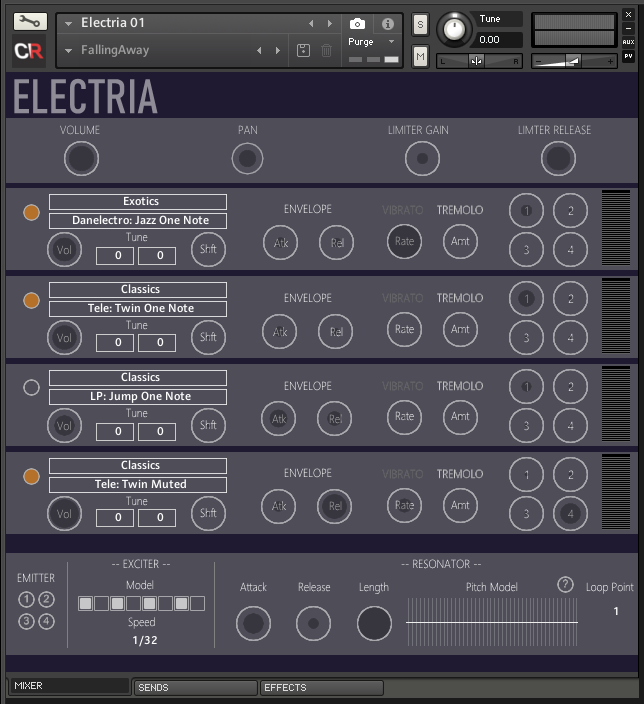Disable the Tele Twin One Note layer power button
644x704 pixels.
click(x=31, y=300)
